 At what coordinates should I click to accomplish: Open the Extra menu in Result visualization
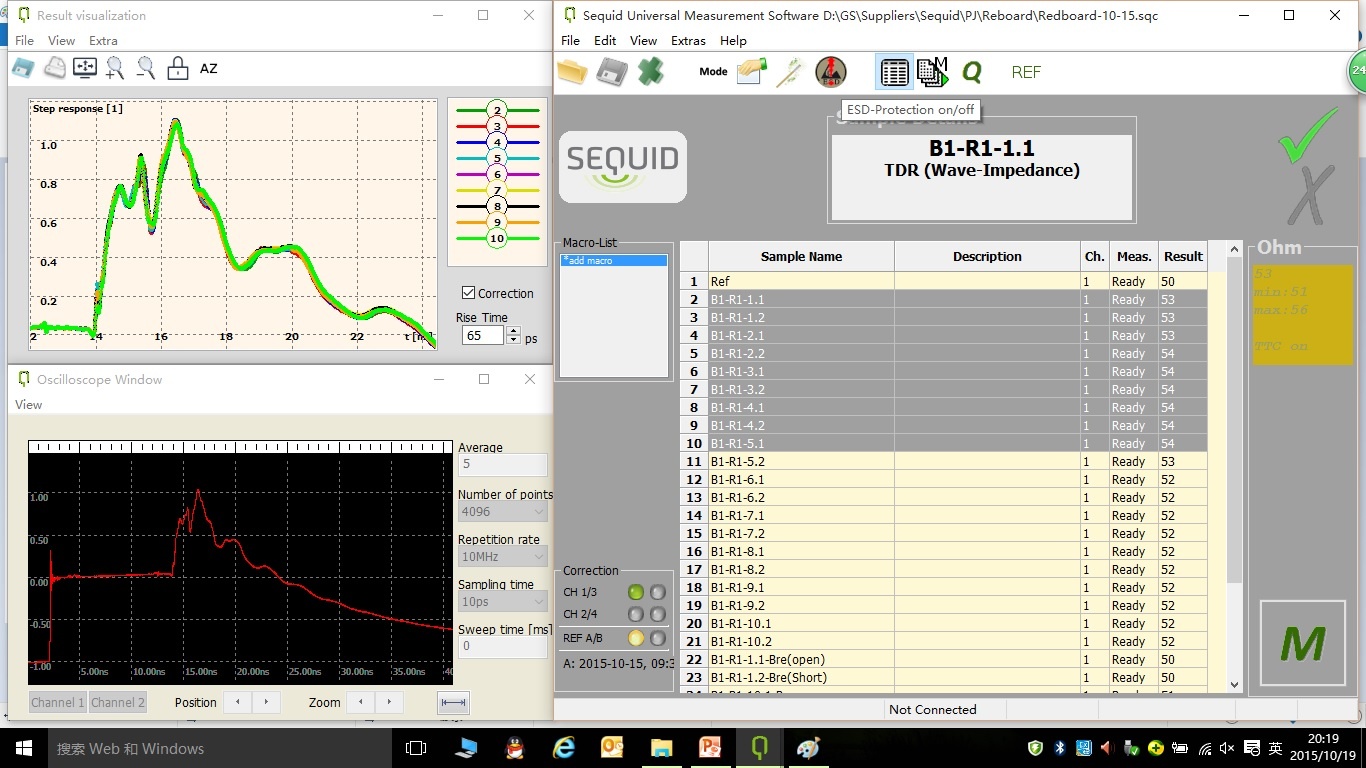[103, 41]
